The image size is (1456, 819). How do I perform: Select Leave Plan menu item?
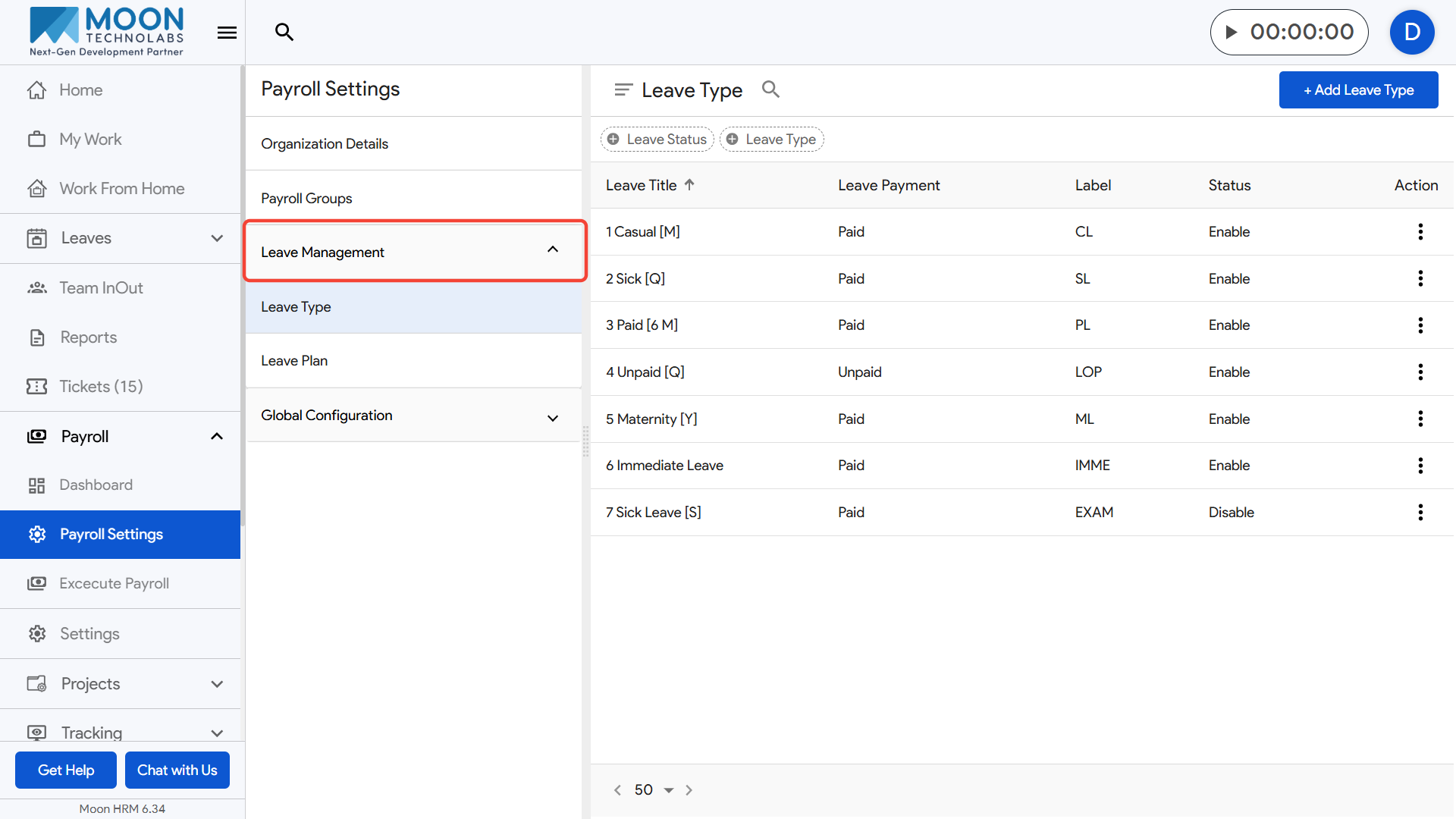click(294, 361)
